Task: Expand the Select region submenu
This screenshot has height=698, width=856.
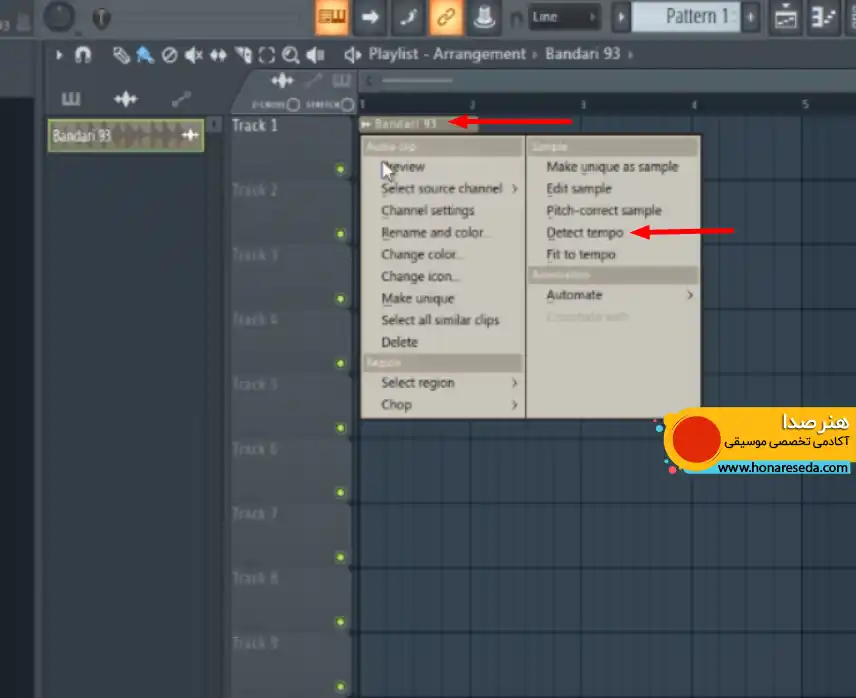Action: click(x=442, y=383)
